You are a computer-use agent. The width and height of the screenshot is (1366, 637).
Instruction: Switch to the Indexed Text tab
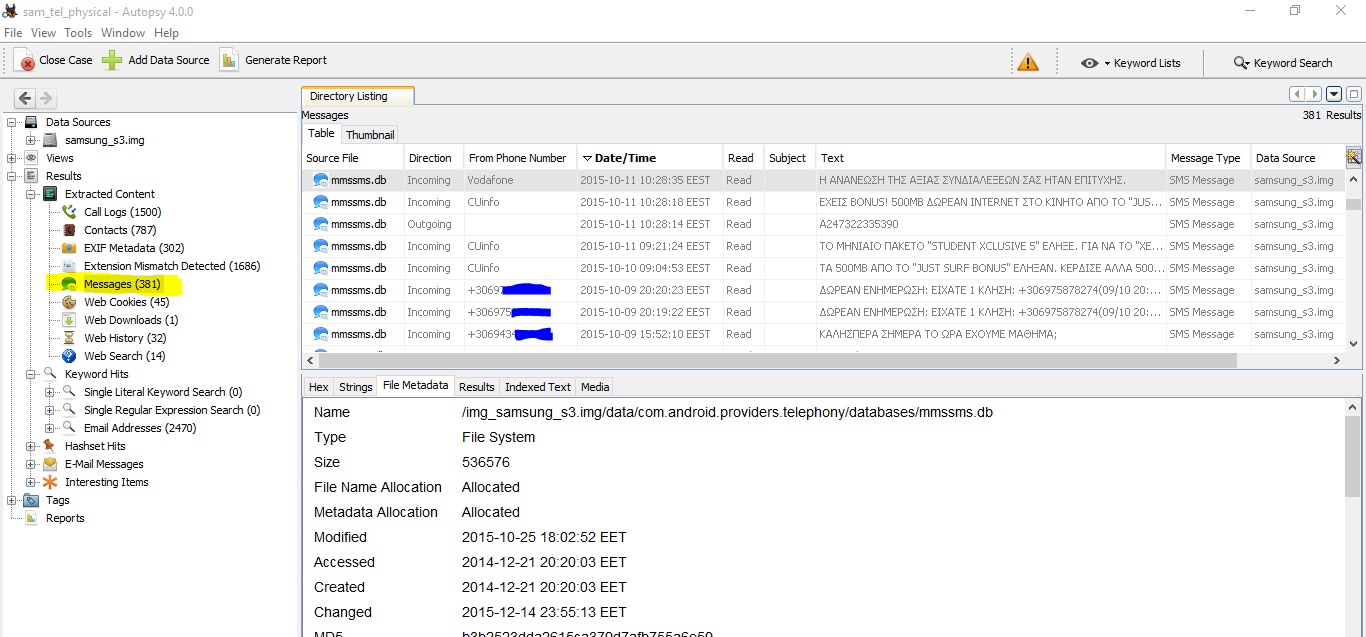tap(538, 387)
